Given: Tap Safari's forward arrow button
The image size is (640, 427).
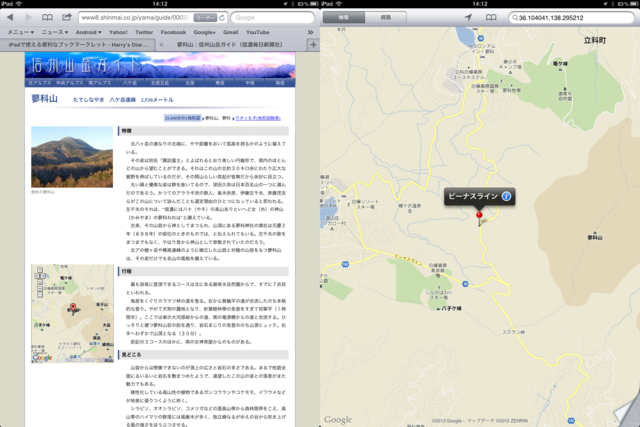Looking at the screenshot, I should coord(29,18).
